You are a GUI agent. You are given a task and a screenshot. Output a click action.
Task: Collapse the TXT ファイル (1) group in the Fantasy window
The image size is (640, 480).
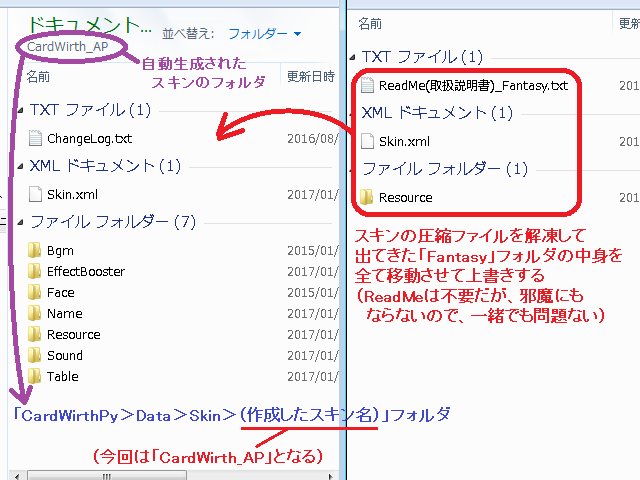pyautogui.click(x=353, y=58)
